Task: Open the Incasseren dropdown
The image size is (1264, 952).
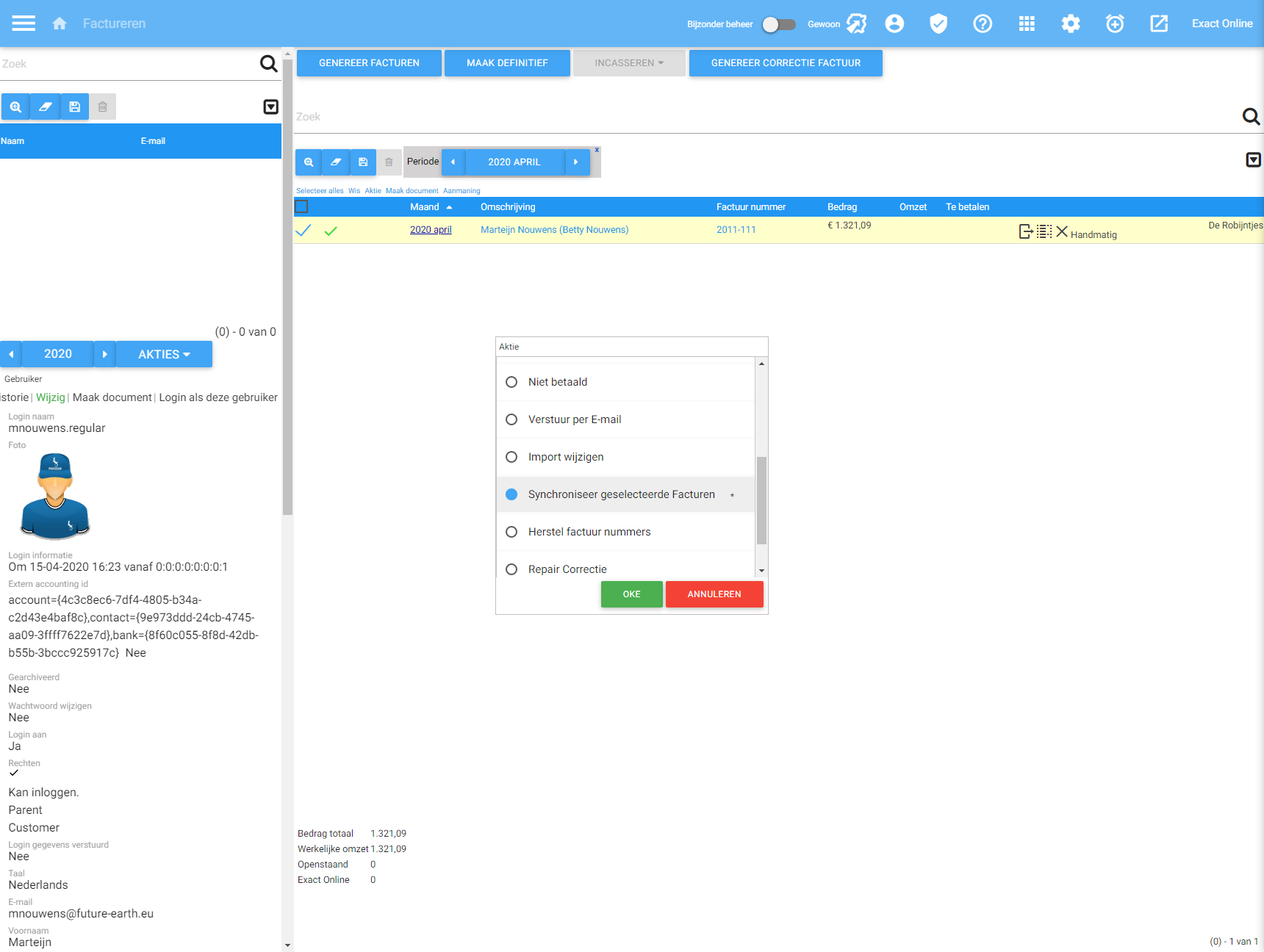Action: click(x=628, y=63)
